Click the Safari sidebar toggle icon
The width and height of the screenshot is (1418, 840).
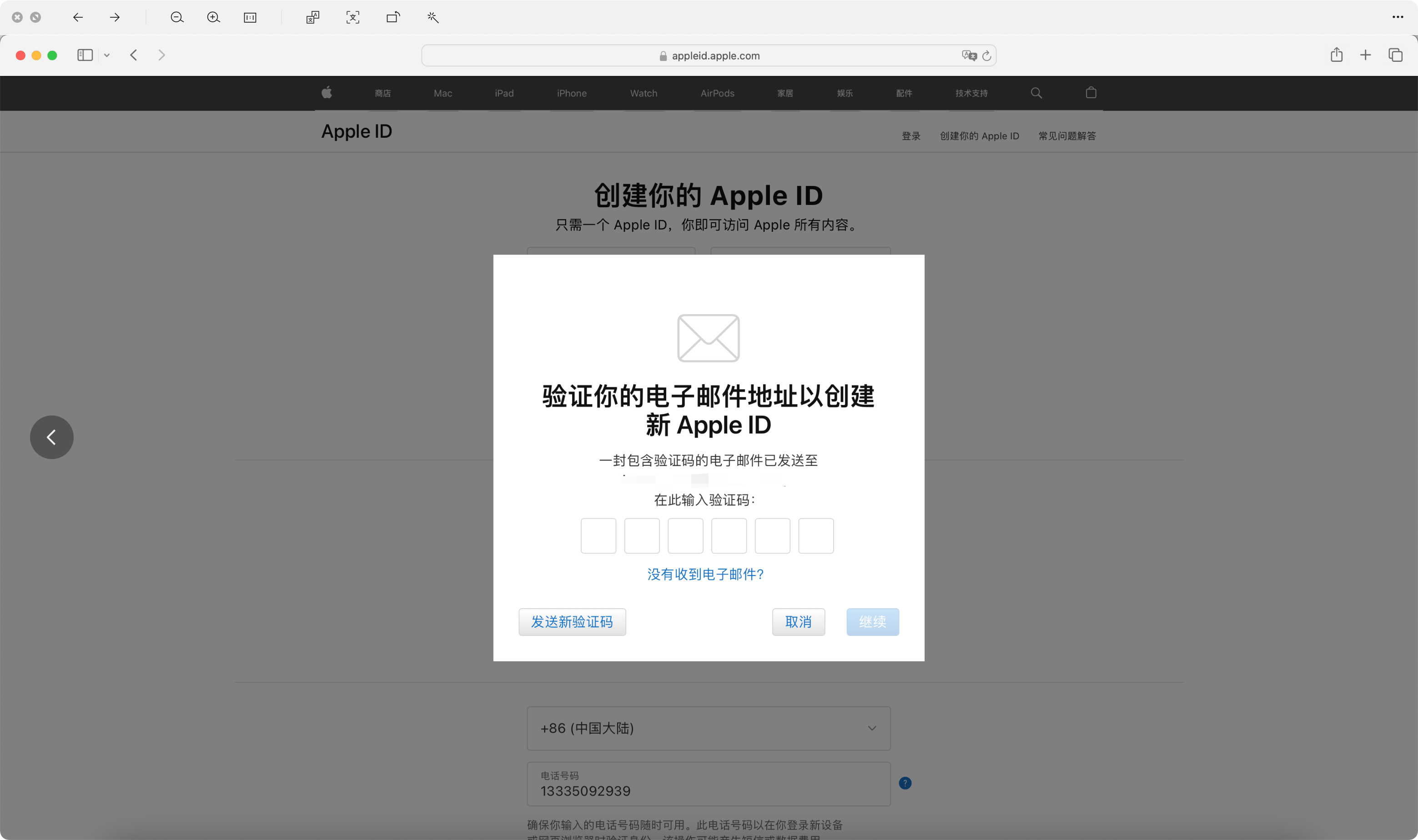[85, 55]
